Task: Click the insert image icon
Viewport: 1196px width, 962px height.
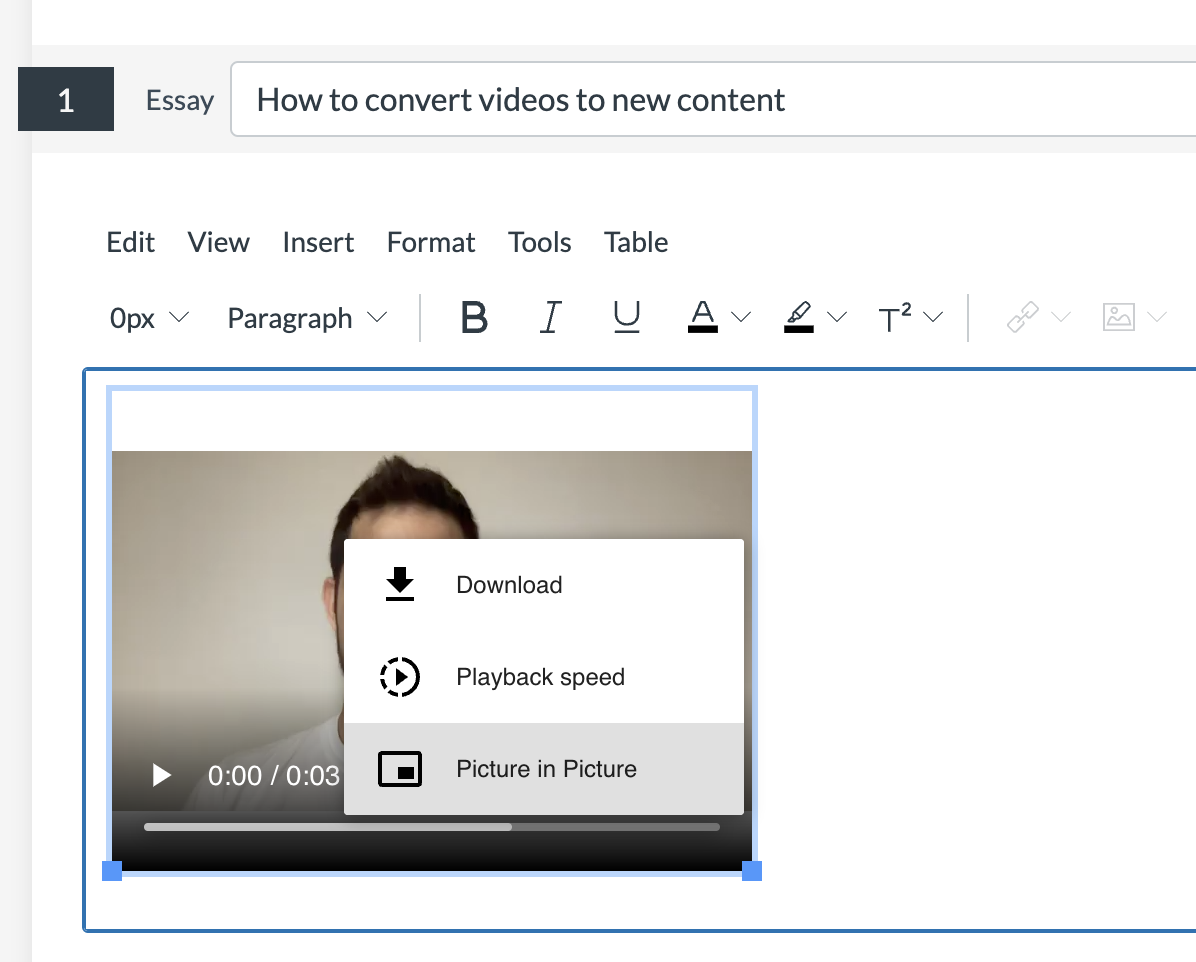Action: (x=1118, y=317)
